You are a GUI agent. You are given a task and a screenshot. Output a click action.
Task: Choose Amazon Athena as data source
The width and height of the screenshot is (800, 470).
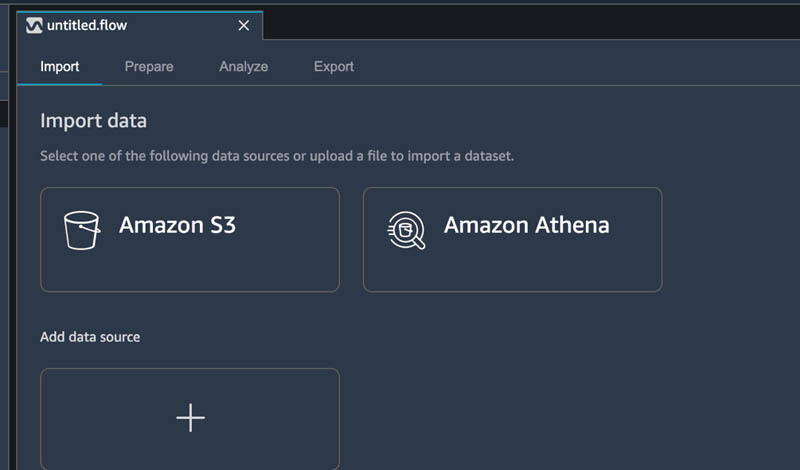[512, 239]
